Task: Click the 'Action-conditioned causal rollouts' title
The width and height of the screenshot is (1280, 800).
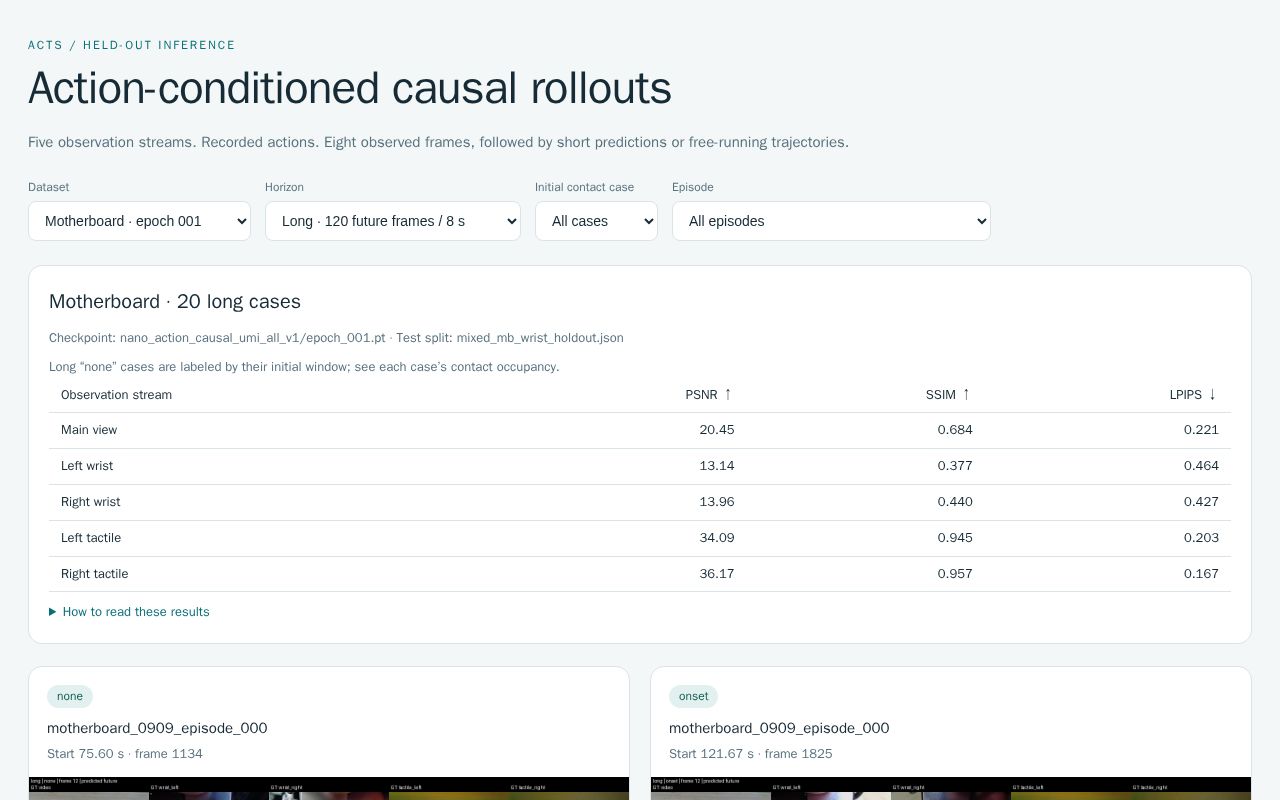Action: pos(350,88)
